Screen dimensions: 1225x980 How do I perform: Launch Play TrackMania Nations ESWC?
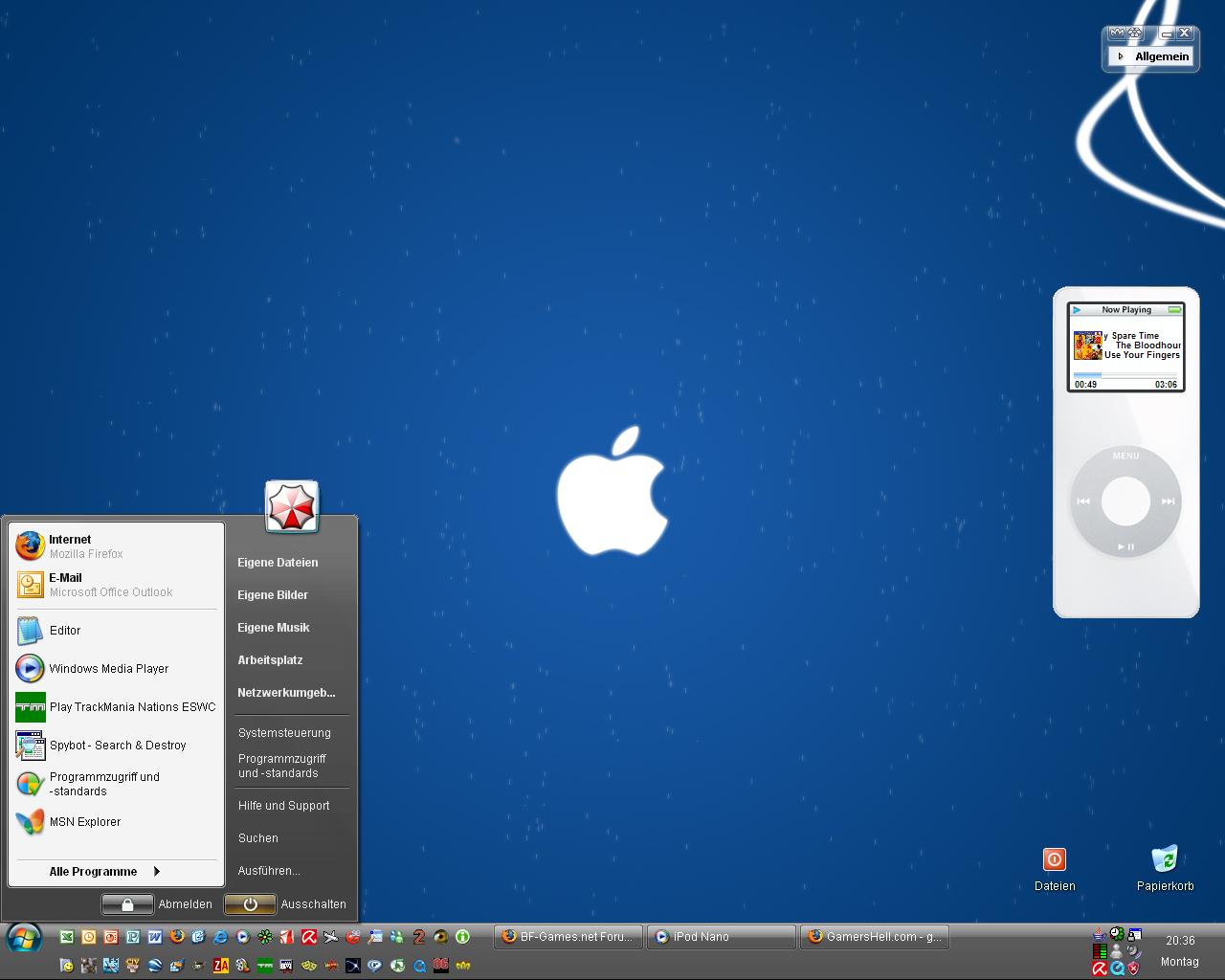click(116, 707)
